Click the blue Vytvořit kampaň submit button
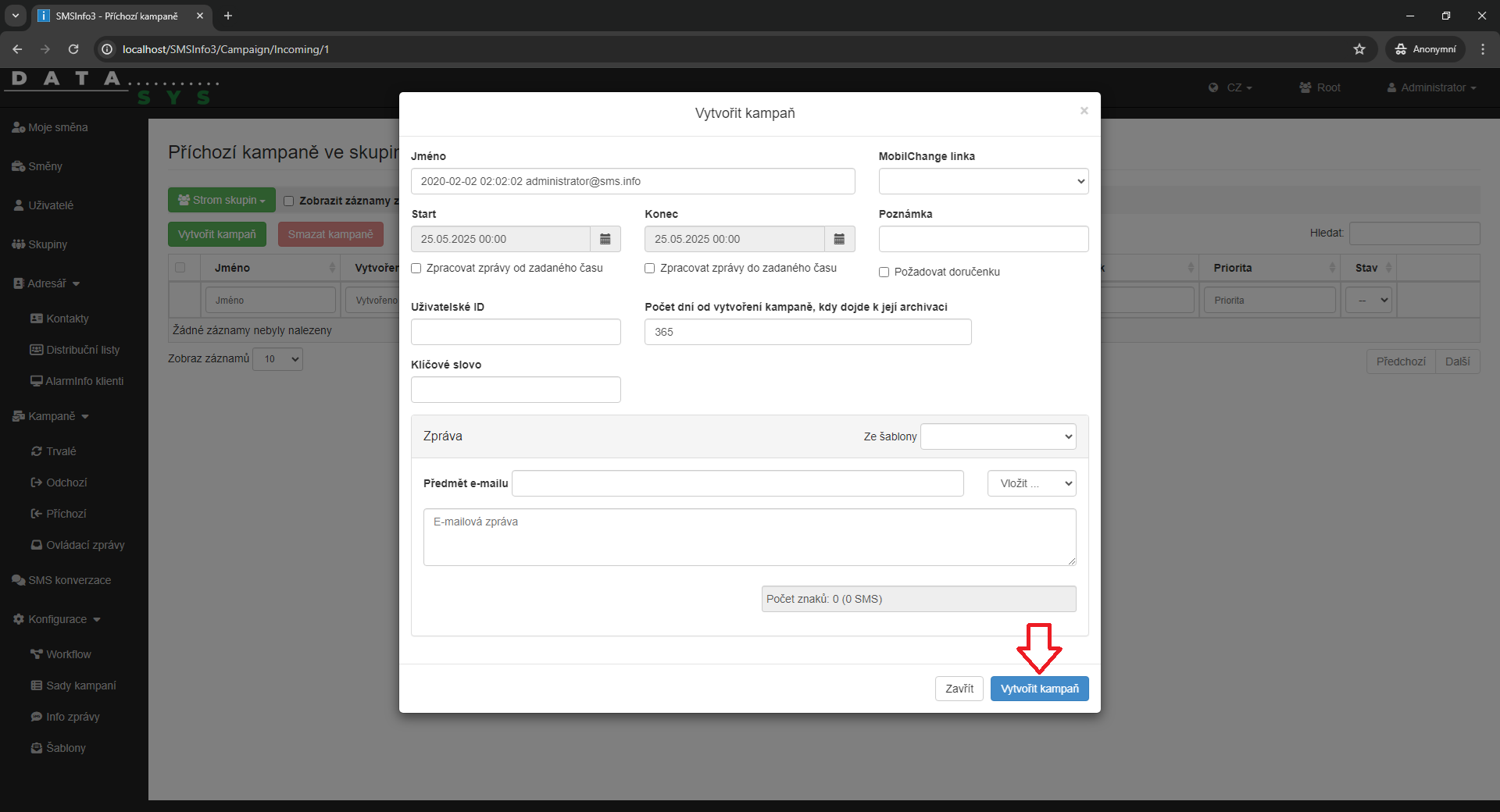 [1039, 689]
